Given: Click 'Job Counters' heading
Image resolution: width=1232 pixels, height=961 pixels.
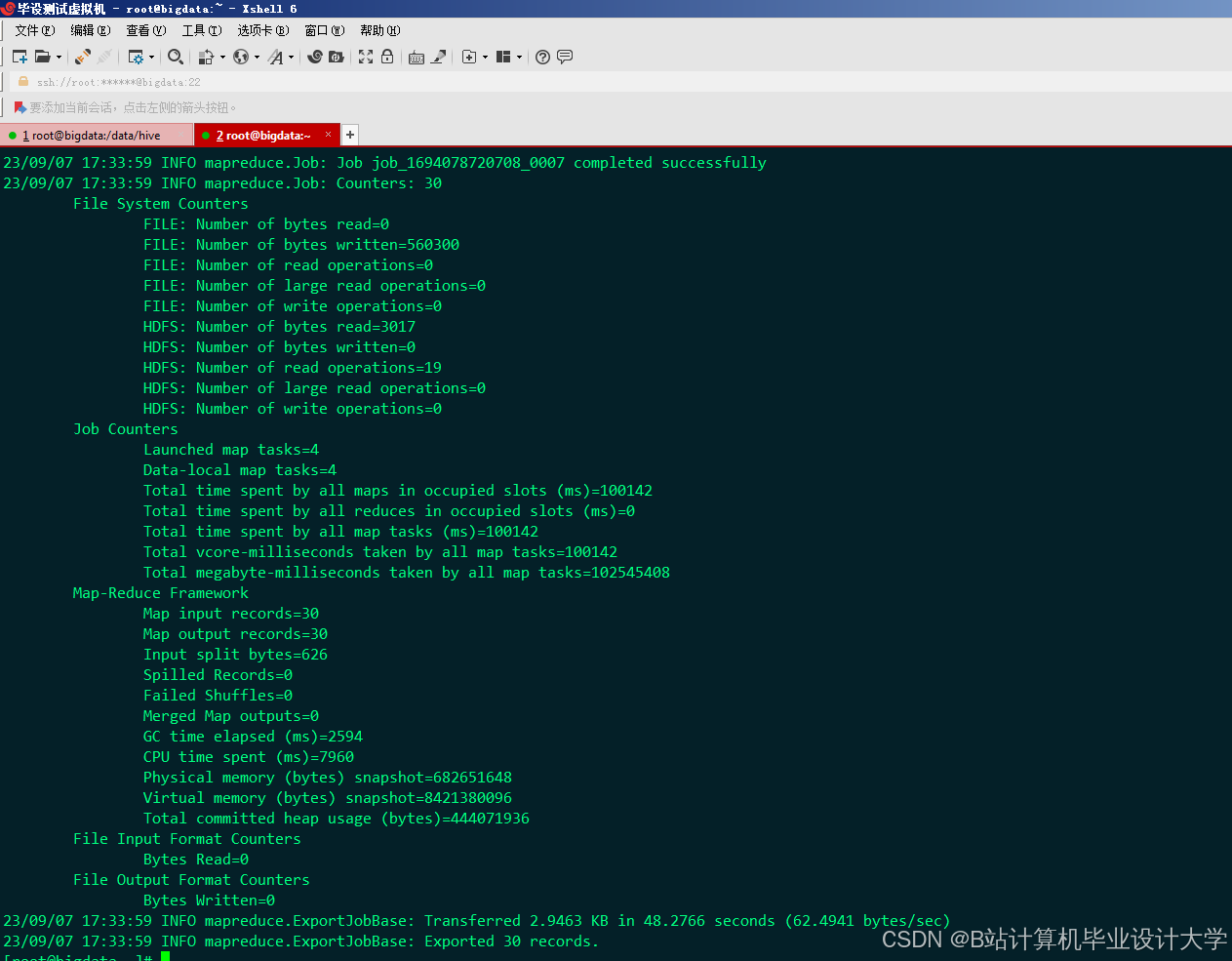Looking at the screenshot, I should (126, 429).
